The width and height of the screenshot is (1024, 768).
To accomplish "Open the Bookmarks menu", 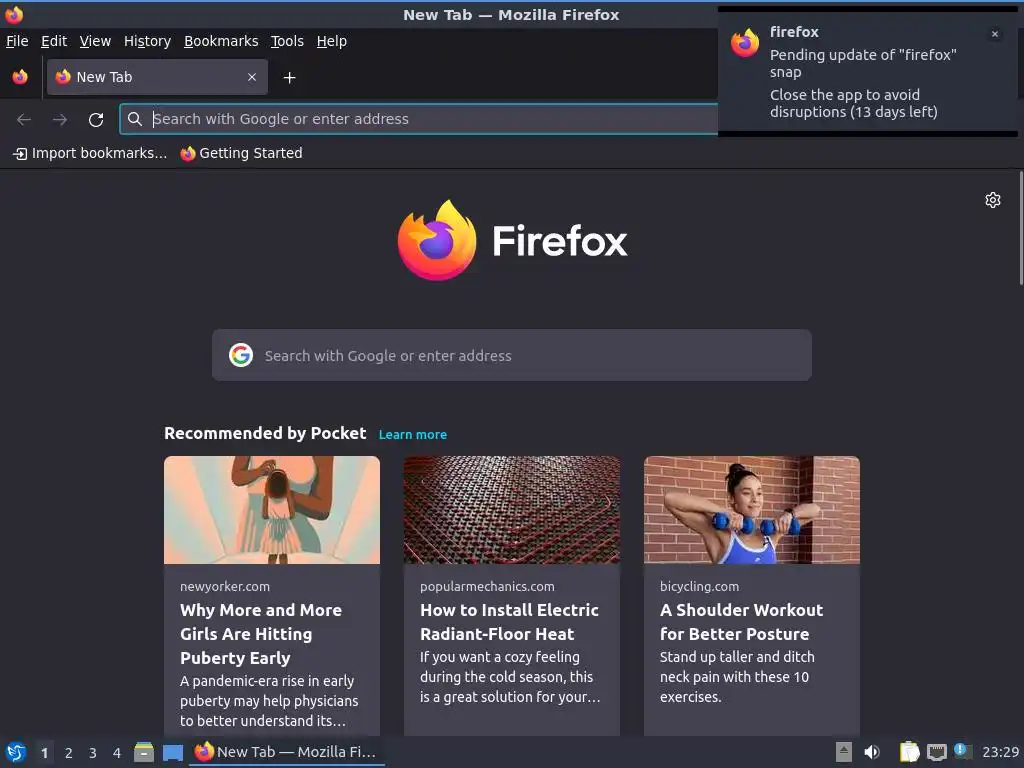I will point(221,41).
